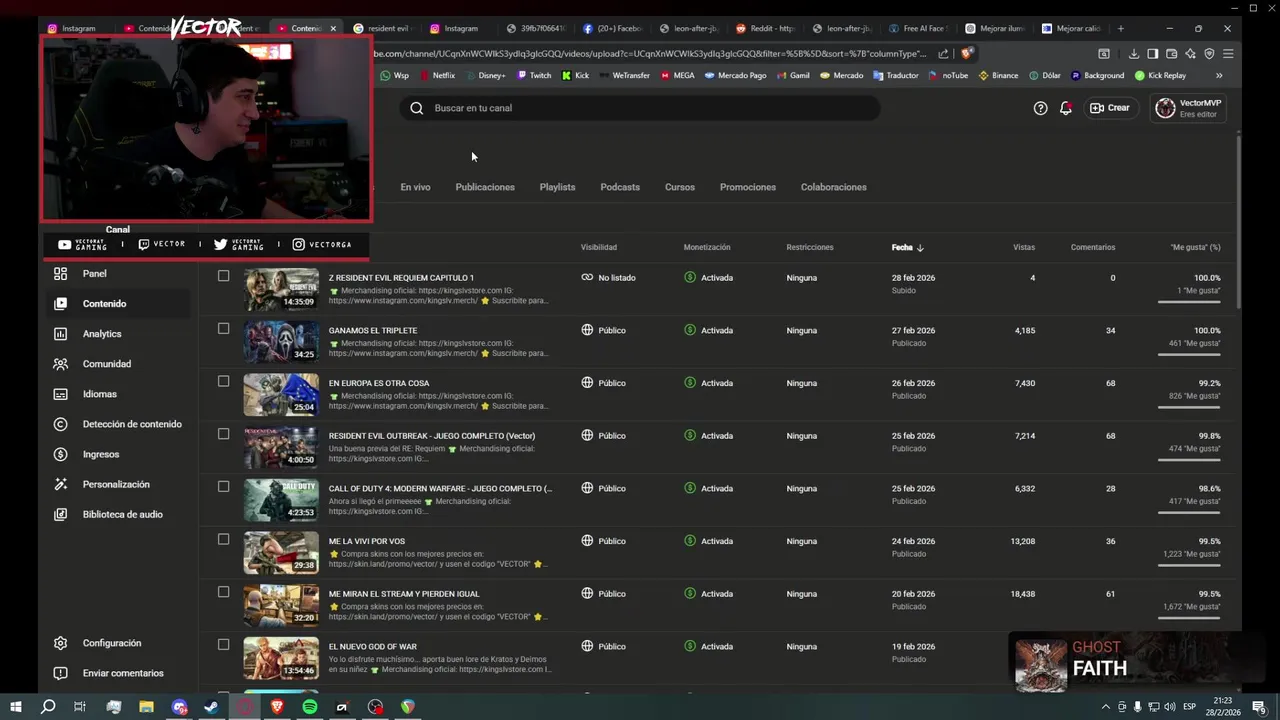Image resolution: width=1280 pixels, height=720 pixels.
Task: Open the Personalización wand icon
Action: click(61, 484)
